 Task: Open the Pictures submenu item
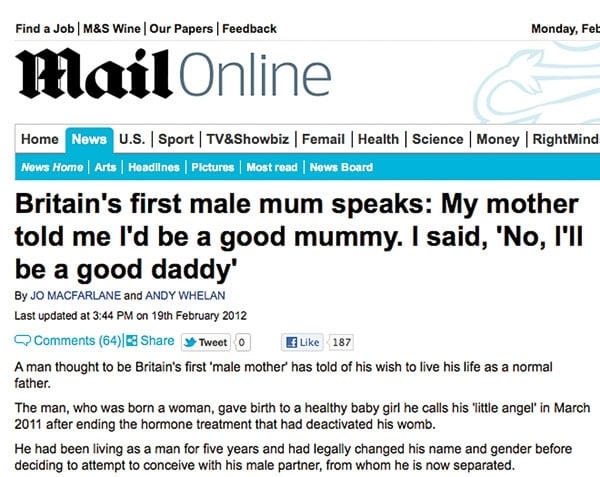211,167
